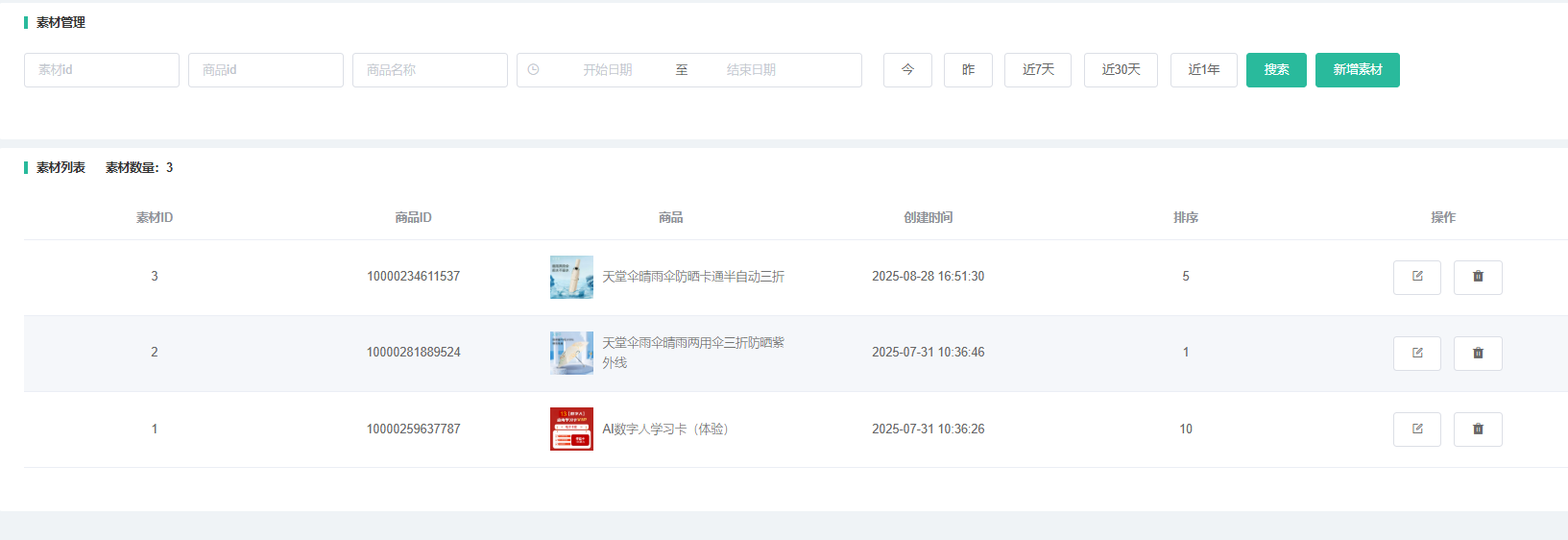Click 新增素材 to add material

coord(1357,70)
